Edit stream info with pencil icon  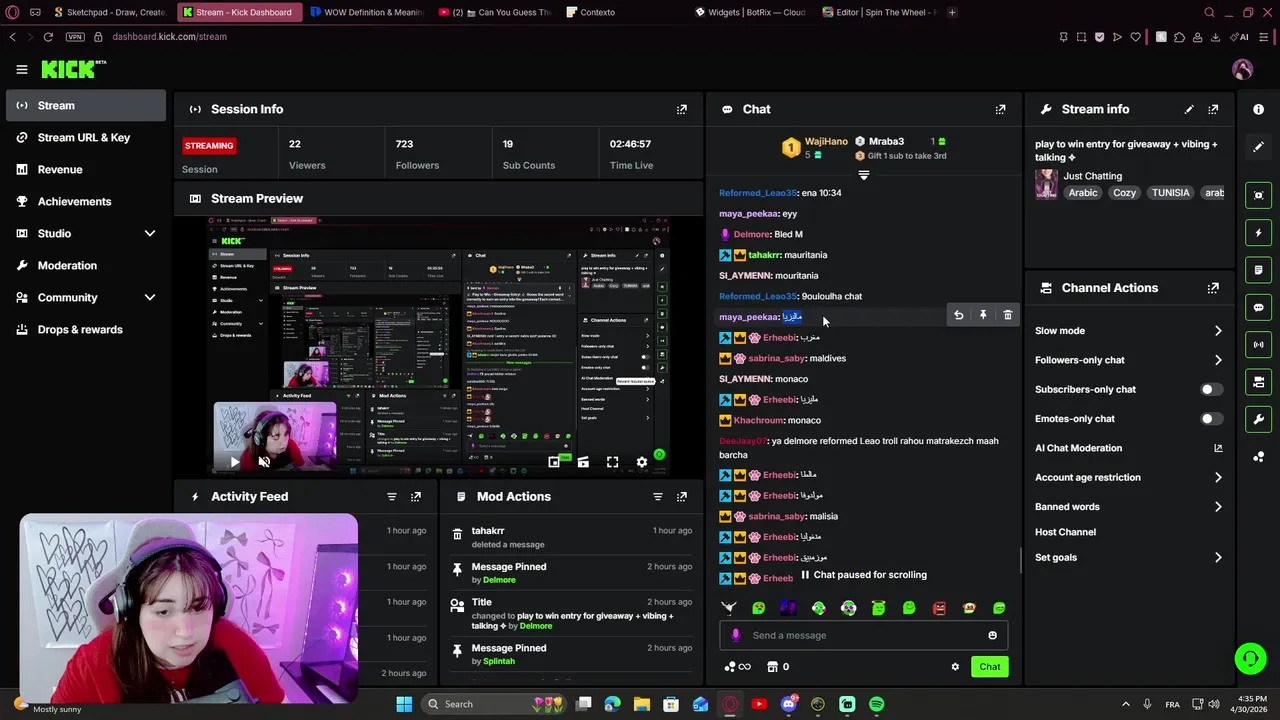click(x=1189, y=109)
